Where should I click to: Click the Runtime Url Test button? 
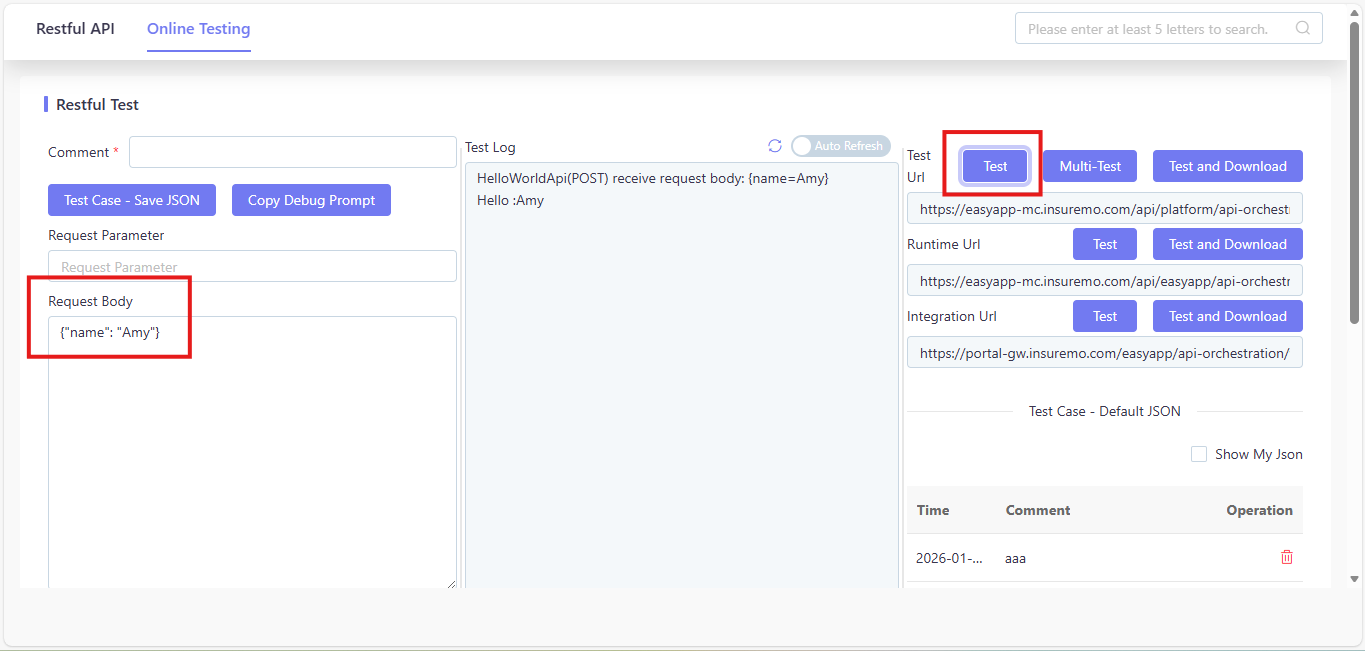point(1105,244)
